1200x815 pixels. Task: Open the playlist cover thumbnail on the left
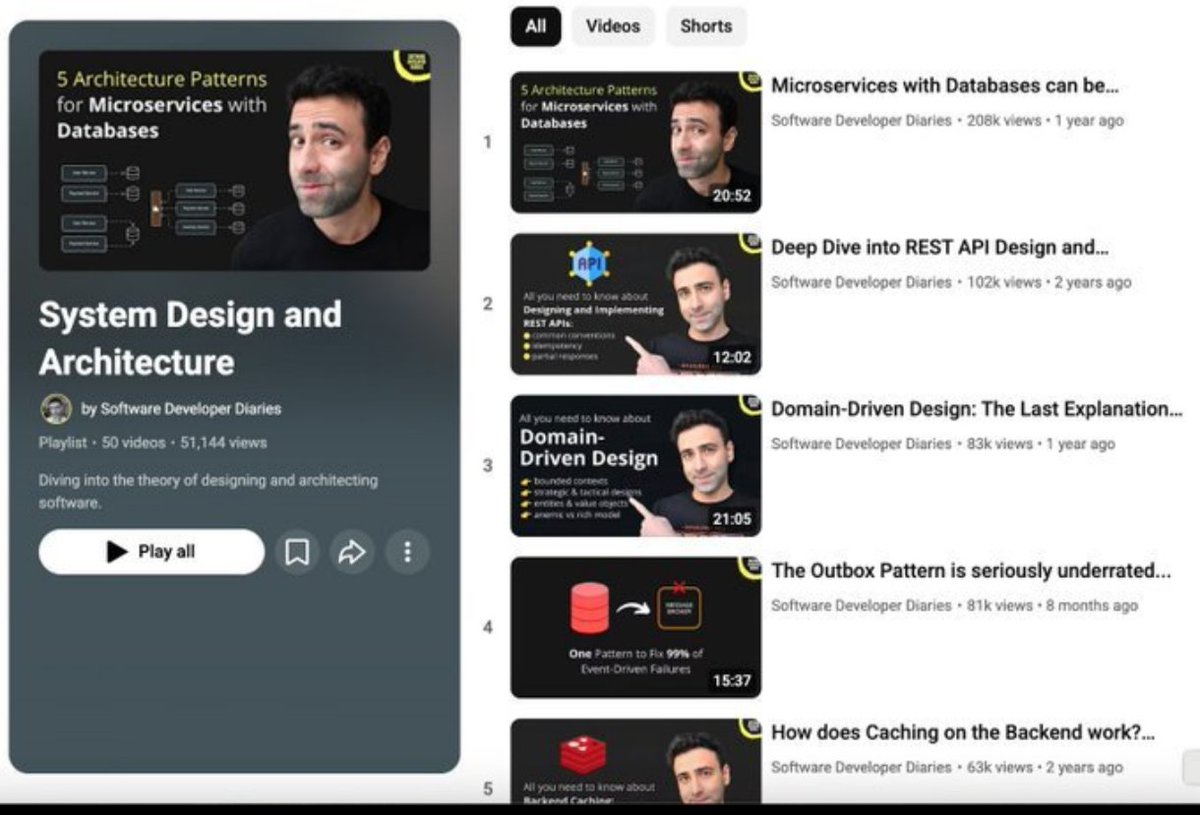(x=234, y=160)
